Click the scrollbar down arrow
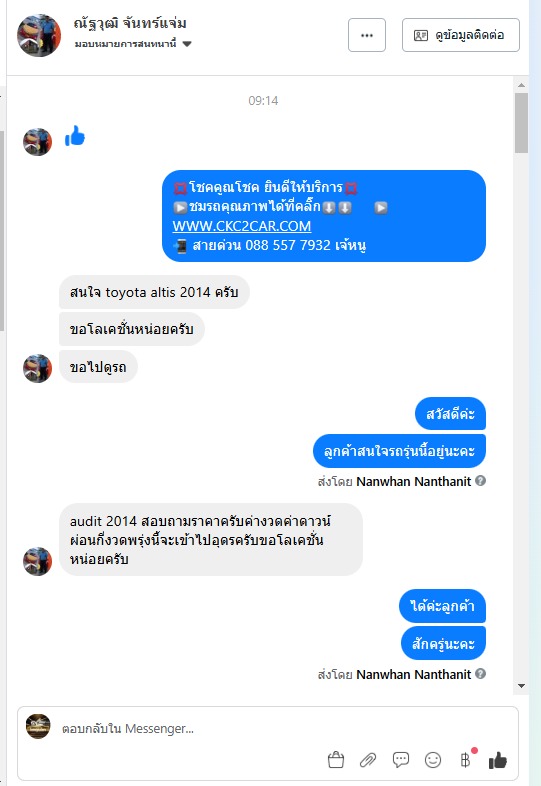This screenshot has height=786, width=541. 521,686
